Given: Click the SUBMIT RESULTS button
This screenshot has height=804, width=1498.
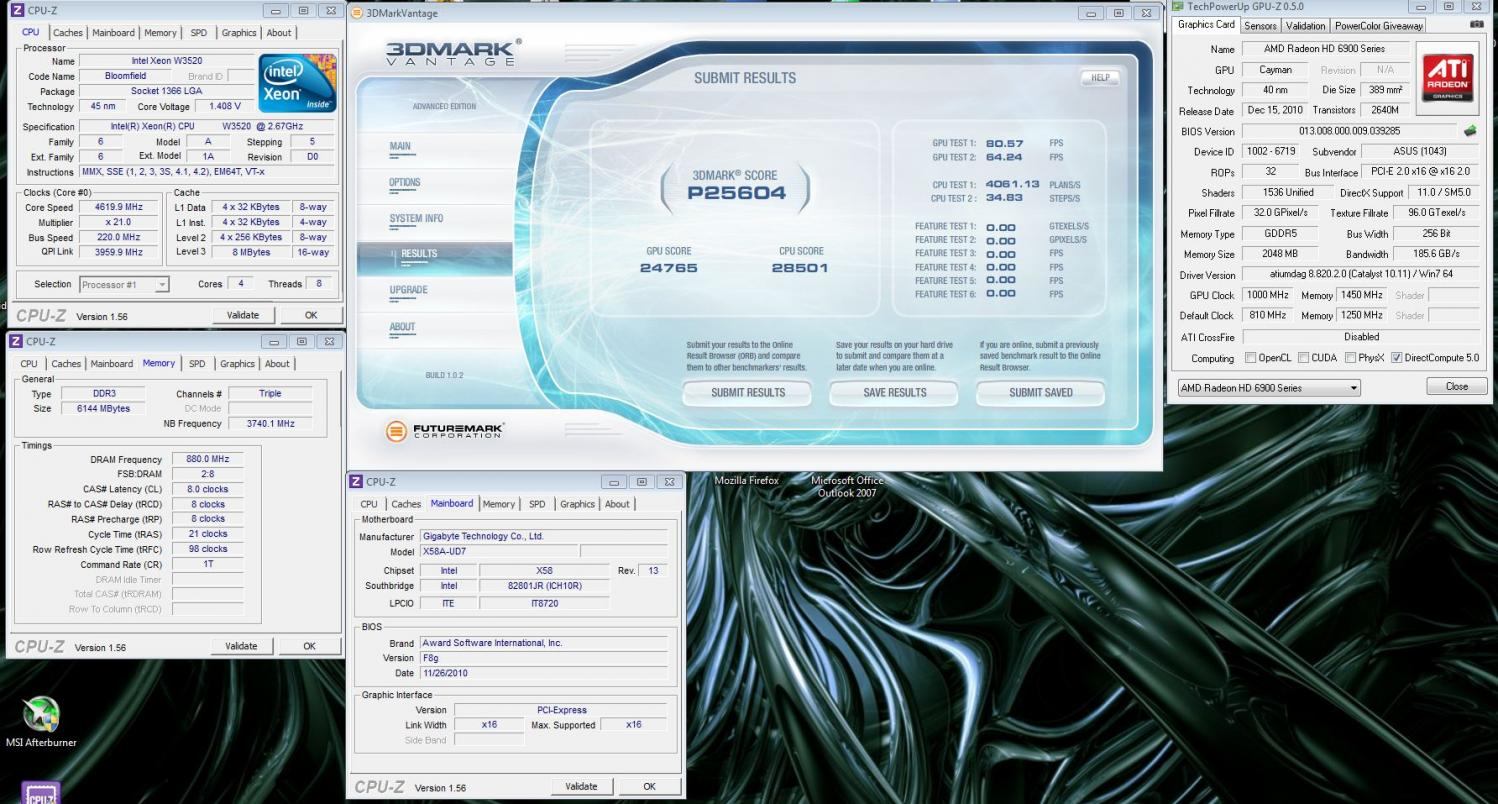Looking at the screenshot, I should 748,393.
